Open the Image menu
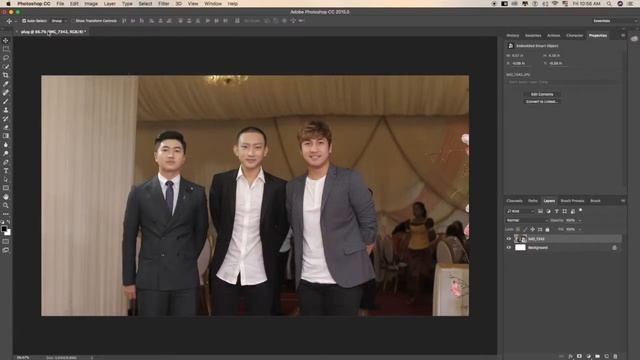The width and height of the screenshot is (640, 360). pyautogui.click(x=91, y=4)
